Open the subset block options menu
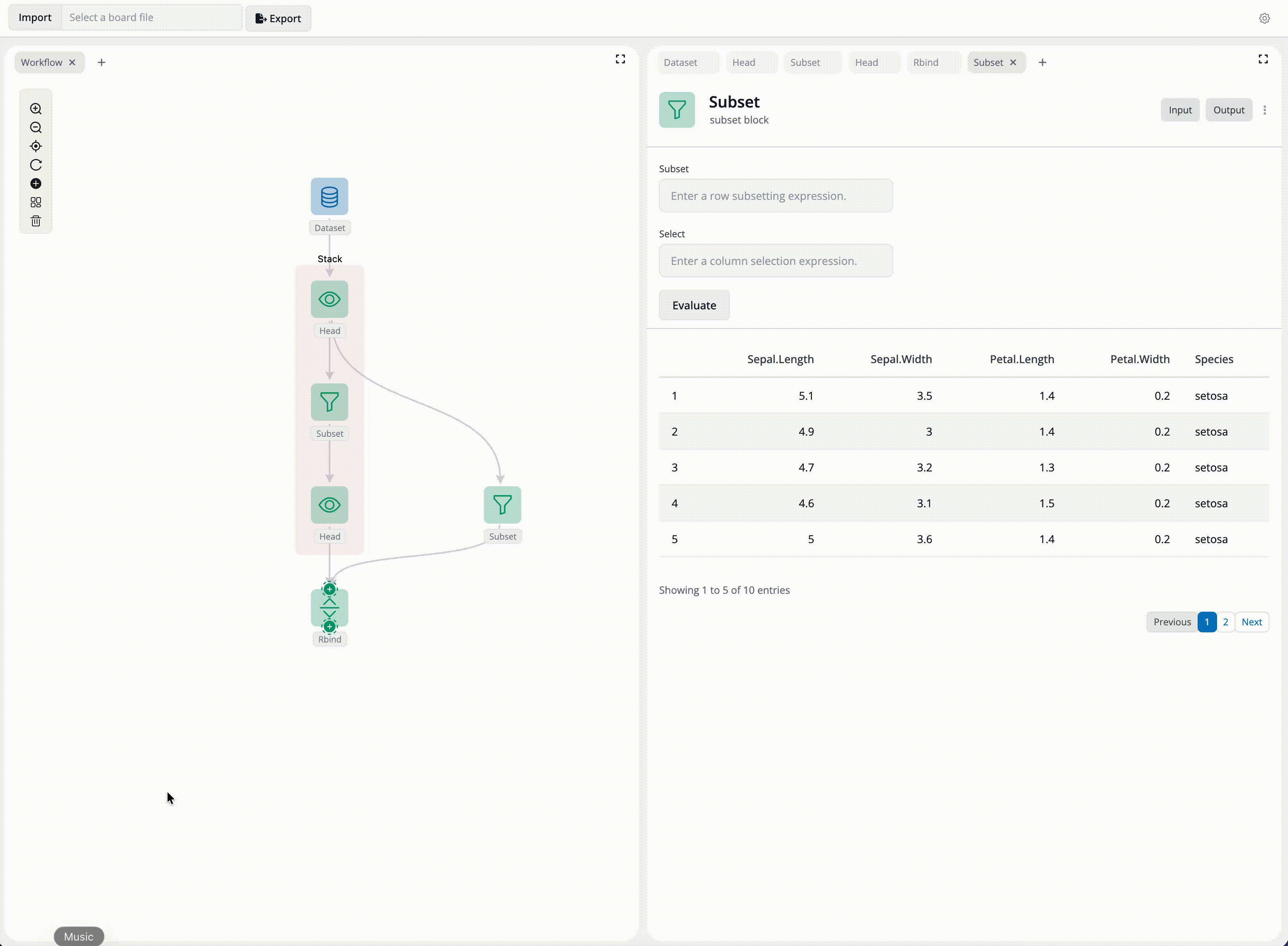This screenshot has width=1288, height=946. tap(1265, 109)
